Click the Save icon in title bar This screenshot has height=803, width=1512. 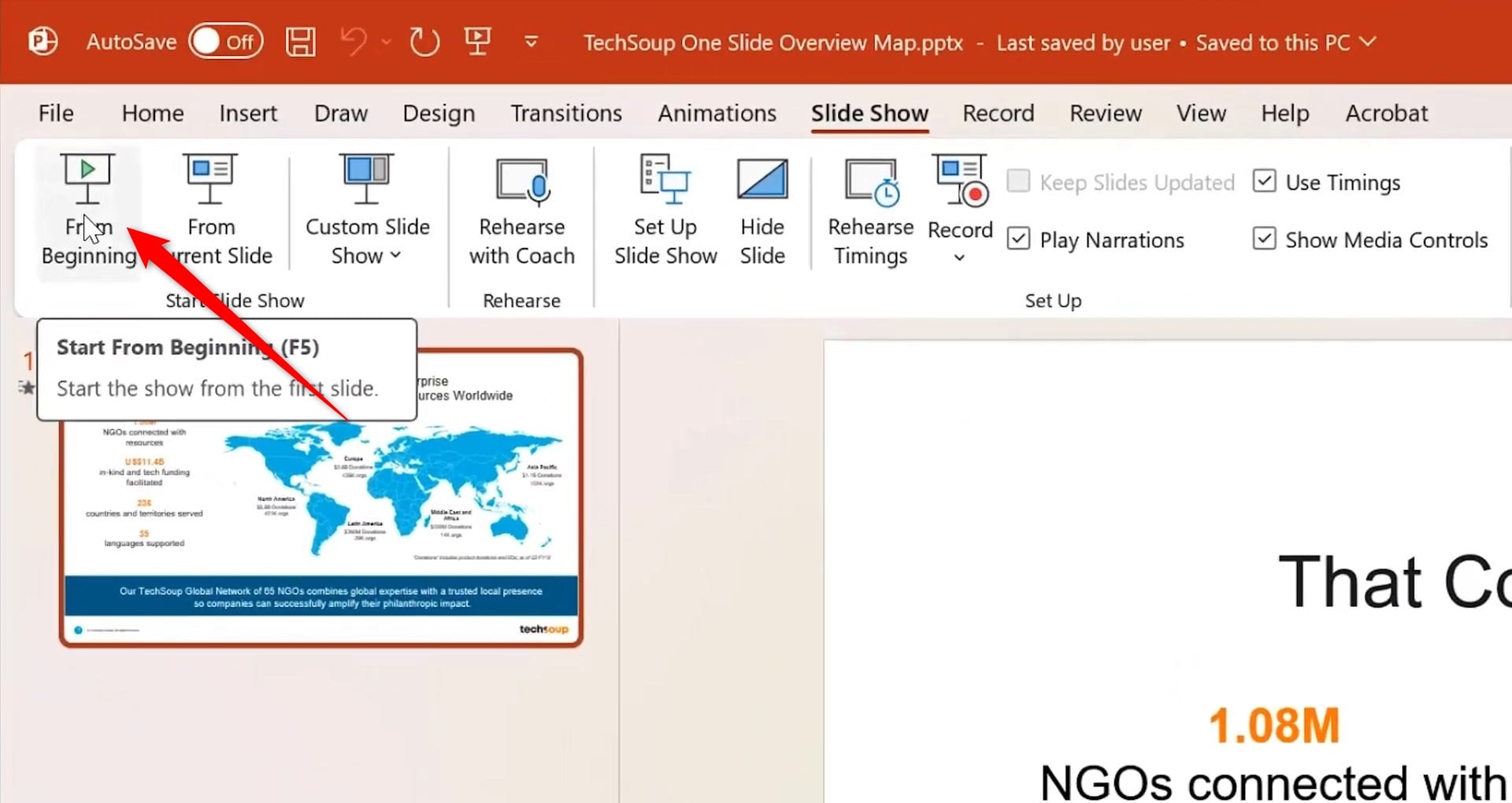(300, 42)
